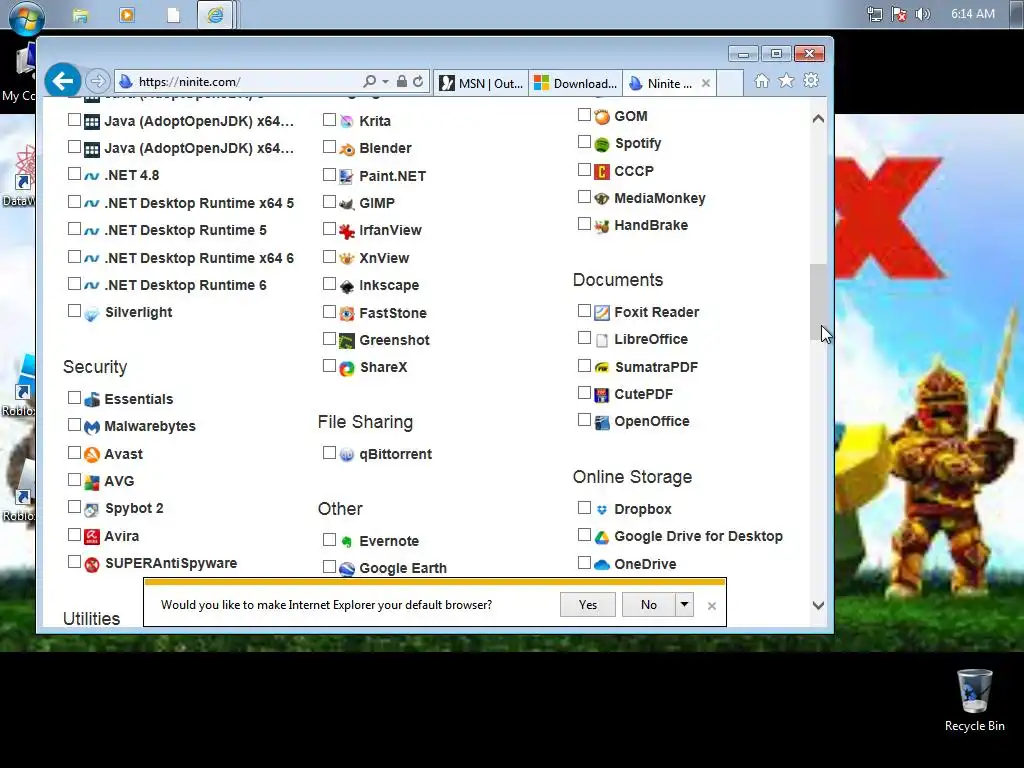Click the CCCP icon

point(601,171)
